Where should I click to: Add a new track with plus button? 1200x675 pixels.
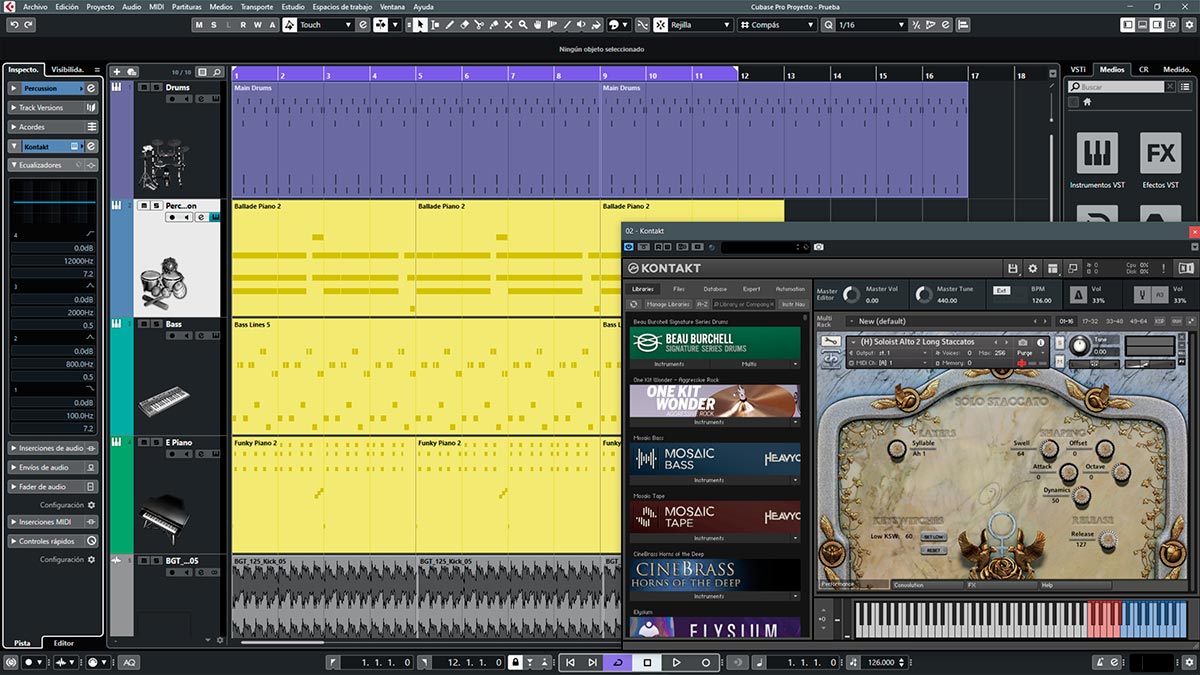(x=117, y=72)
